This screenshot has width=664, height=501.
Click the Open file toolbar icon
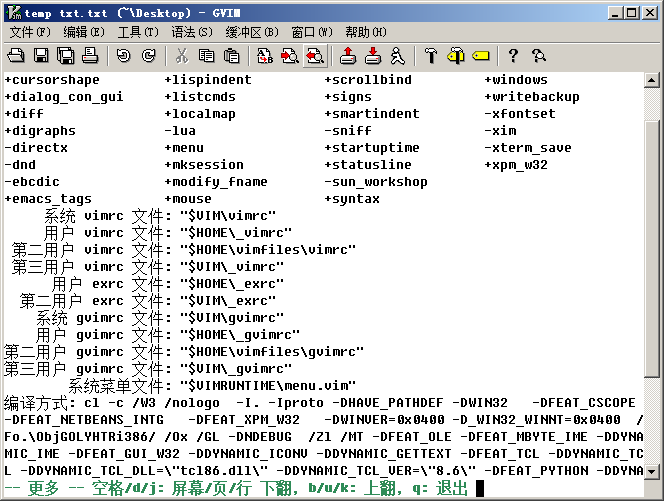click(x=16, y=56)
